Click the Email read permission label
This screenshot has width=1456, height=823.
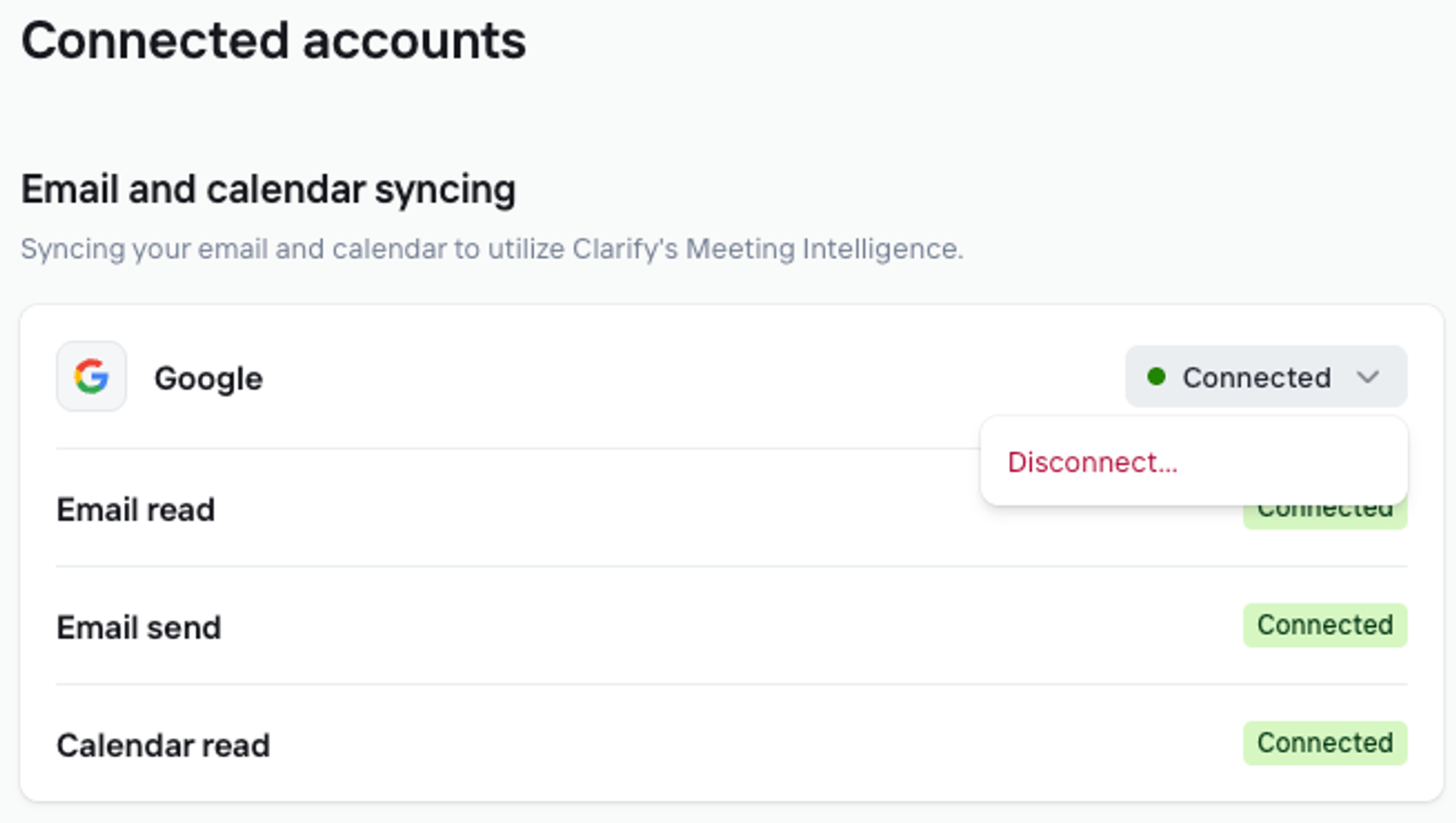tap(136, 510)
